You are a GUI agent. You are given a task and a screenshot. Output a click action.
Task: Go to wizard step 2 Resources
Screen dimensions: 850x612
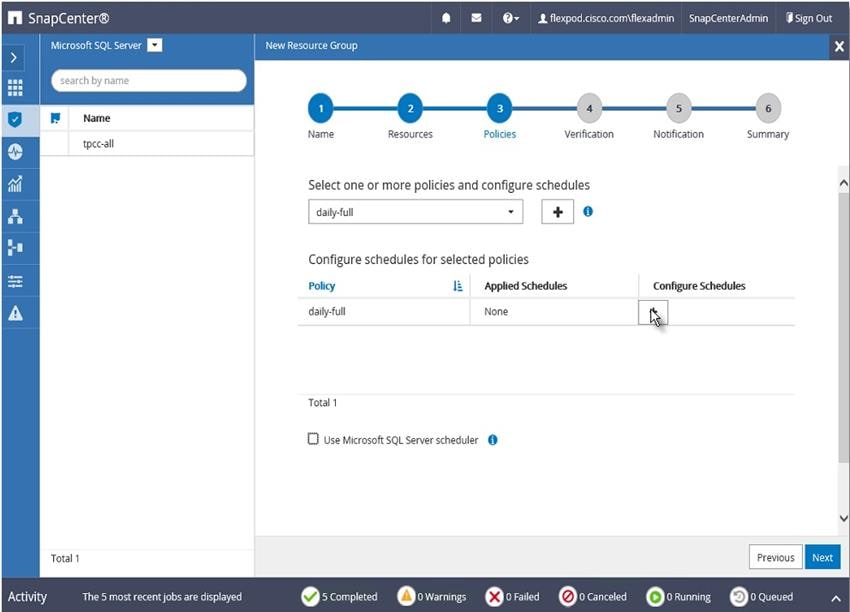(x=410, y=108)
